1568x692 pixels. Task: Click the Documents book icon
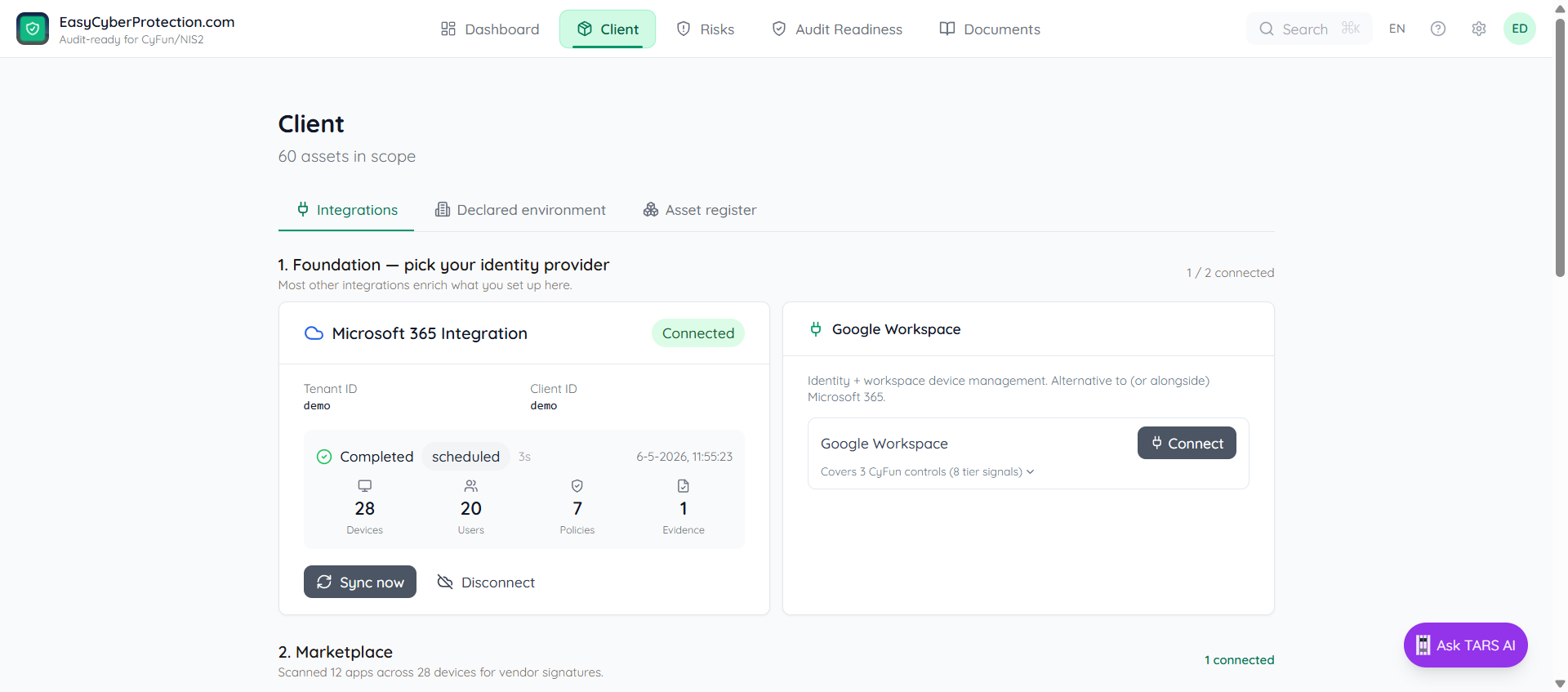[947, 29]
